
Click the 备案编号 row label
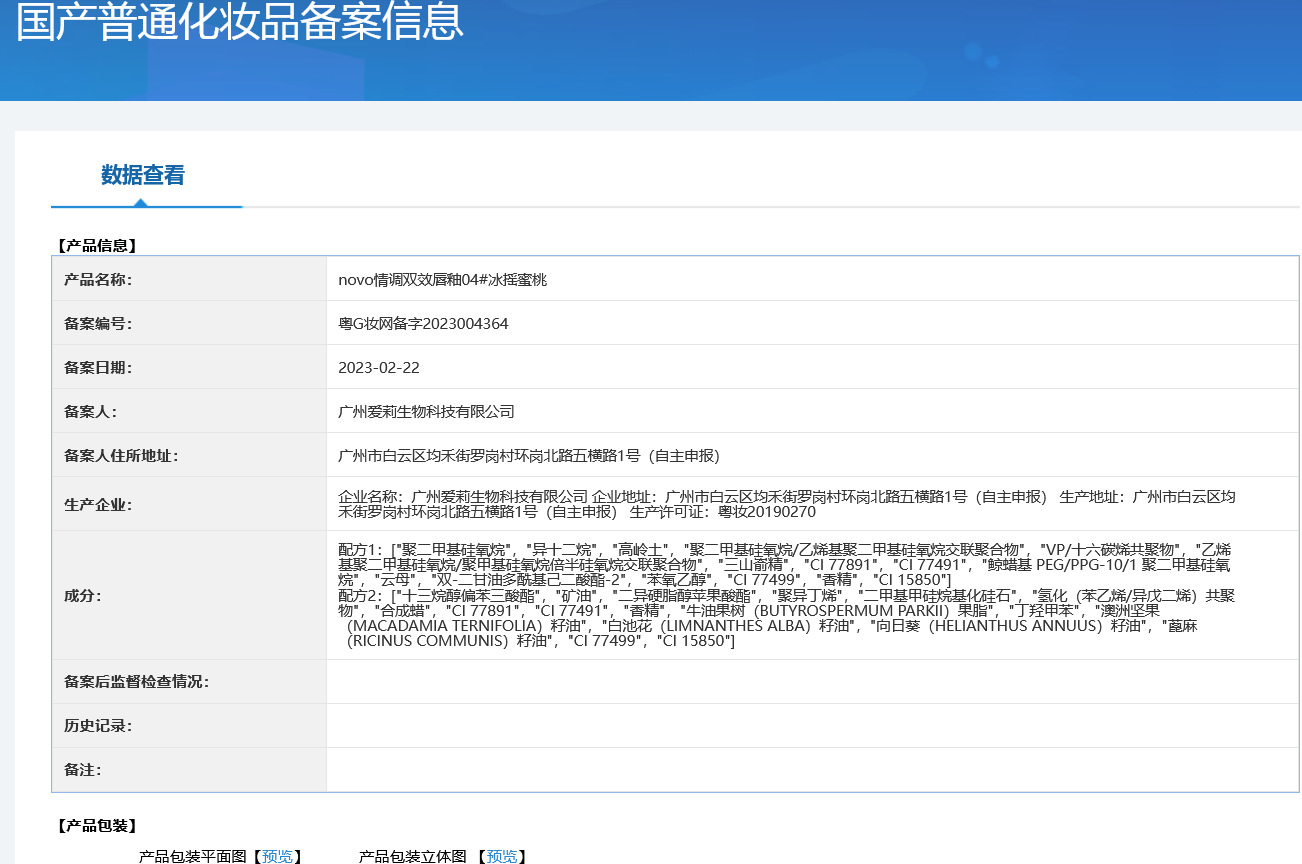pyautogui.click(x=98, y=324)
